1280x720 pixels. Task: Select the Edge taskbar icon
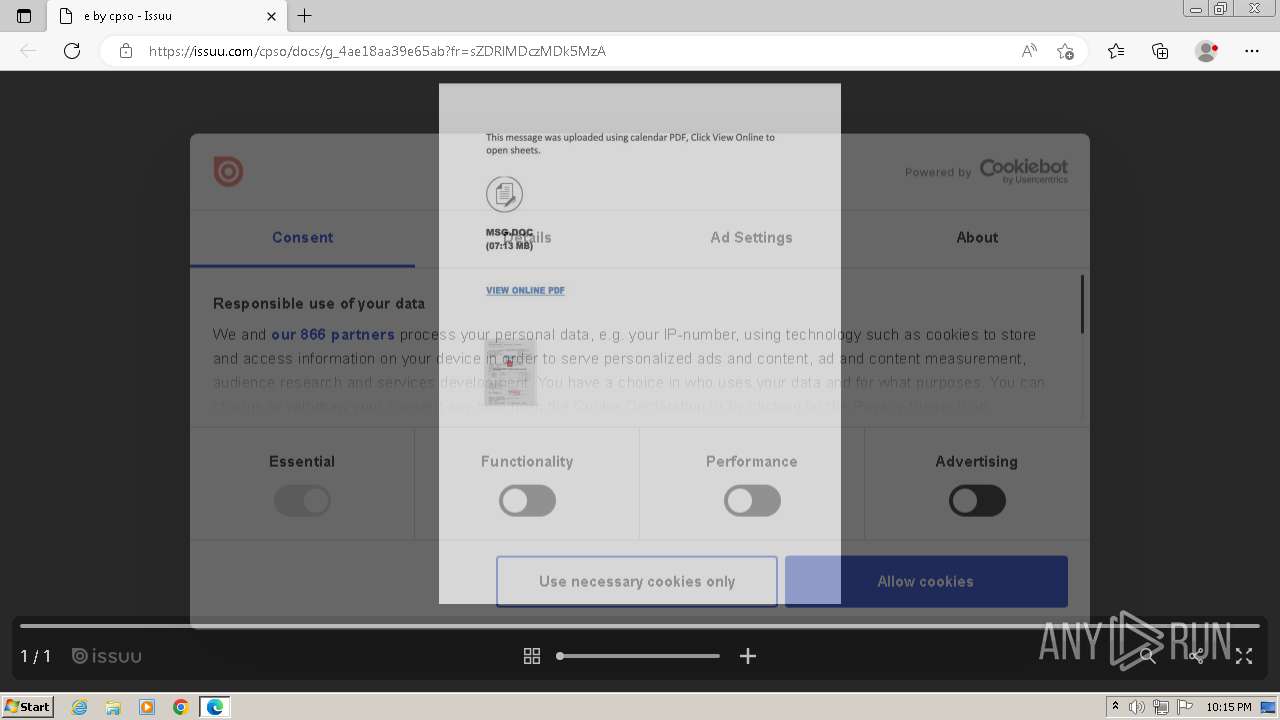[x=215, y=707]
